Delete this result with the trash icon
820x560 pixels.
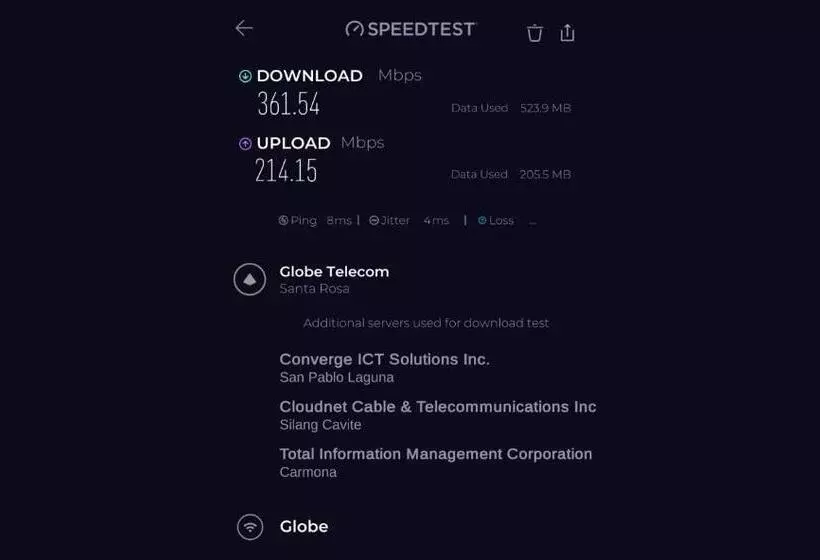(x=535, y=33)
